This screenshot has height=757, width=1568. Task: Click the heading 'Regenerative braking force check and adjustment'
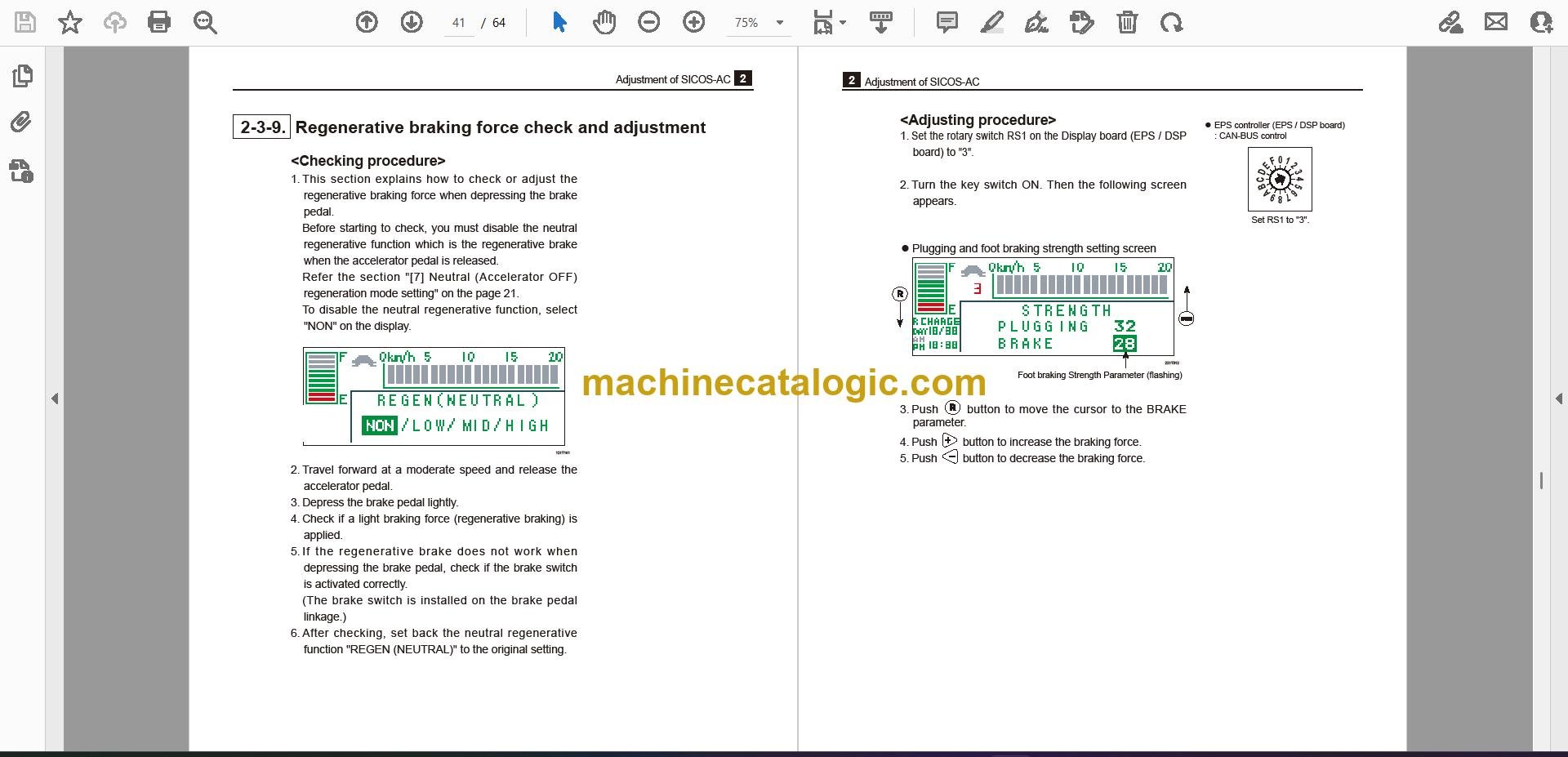pyautogui.click(x=500, y=127)
